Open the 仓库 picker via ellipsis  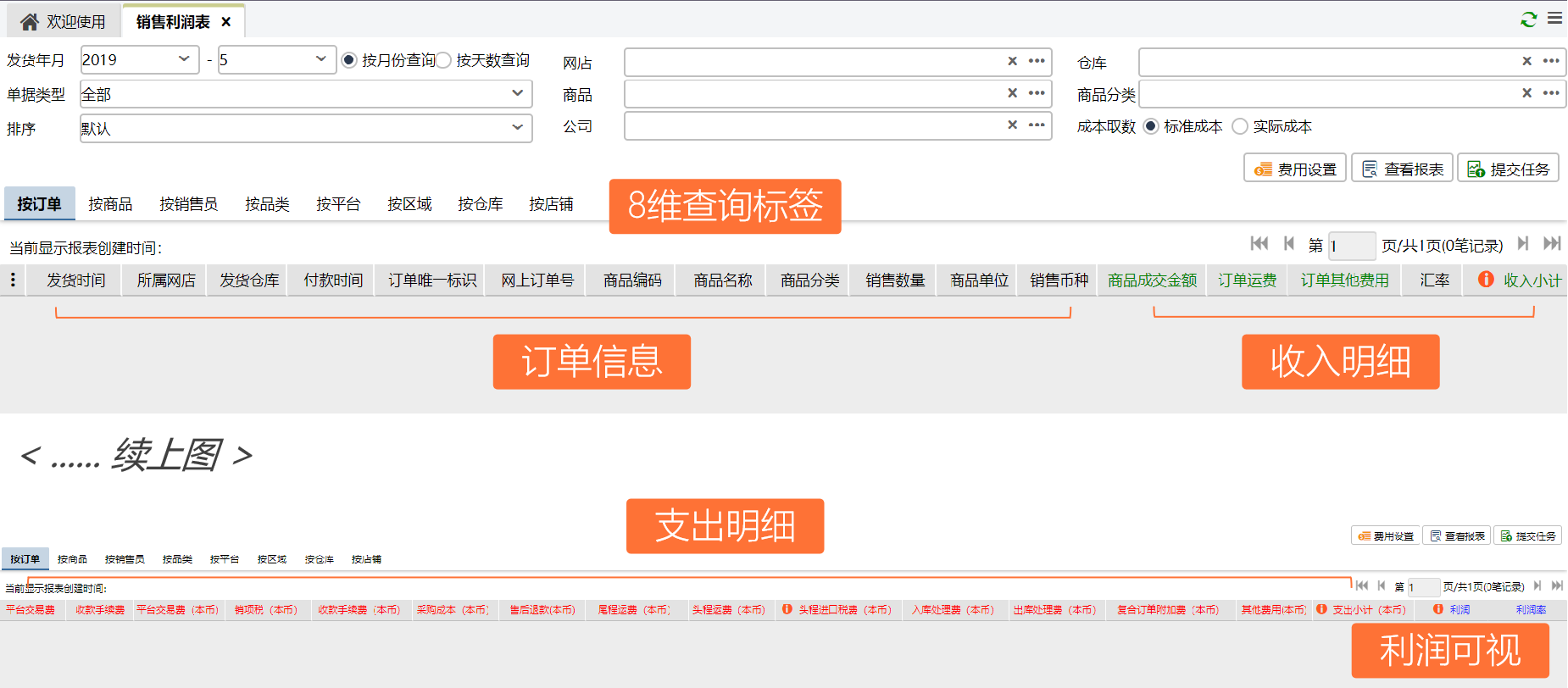click(1551, 61)
